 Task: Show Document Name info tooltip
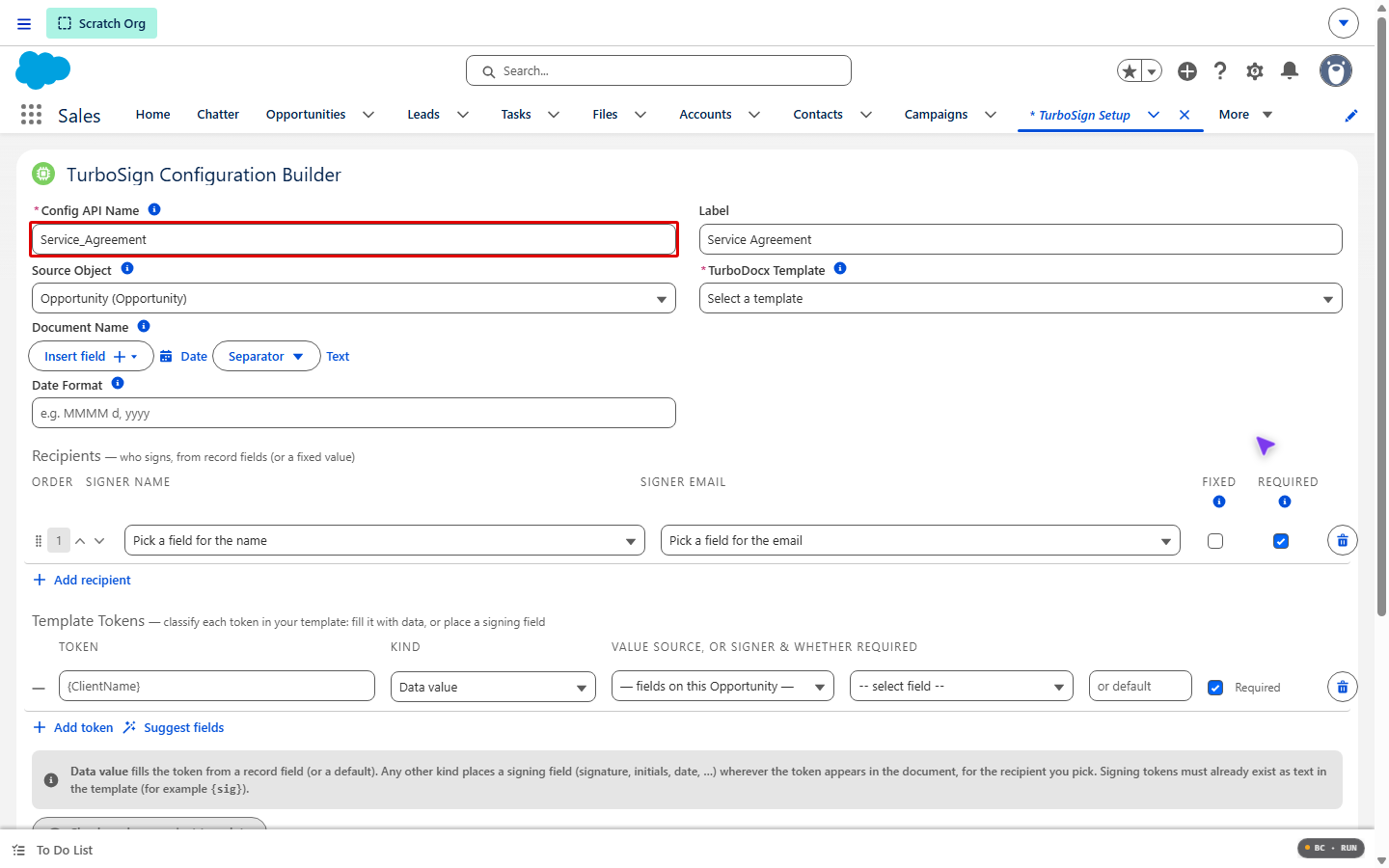[144, 326]
